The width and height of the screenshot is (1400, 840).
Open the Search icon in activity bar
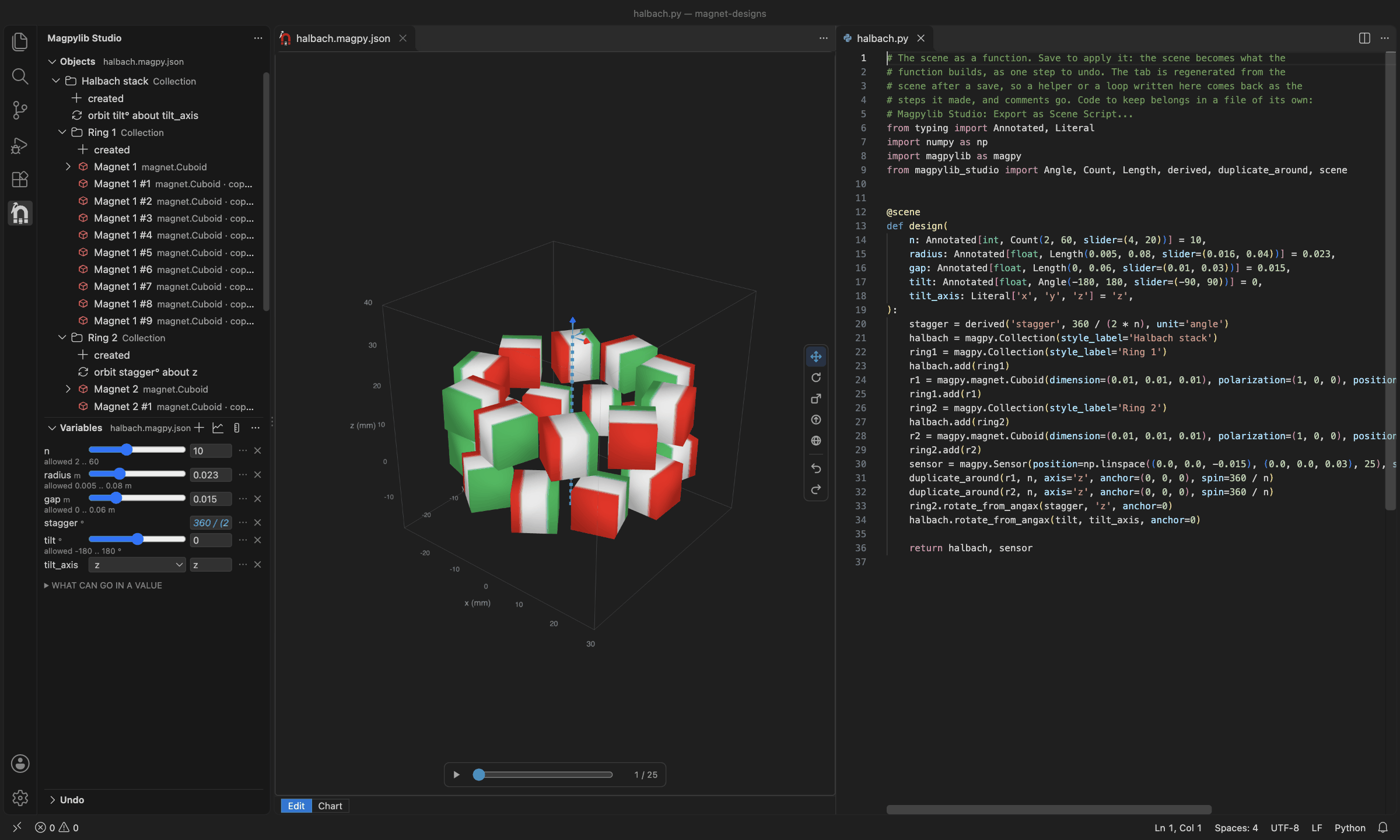[x=20, y=76]
